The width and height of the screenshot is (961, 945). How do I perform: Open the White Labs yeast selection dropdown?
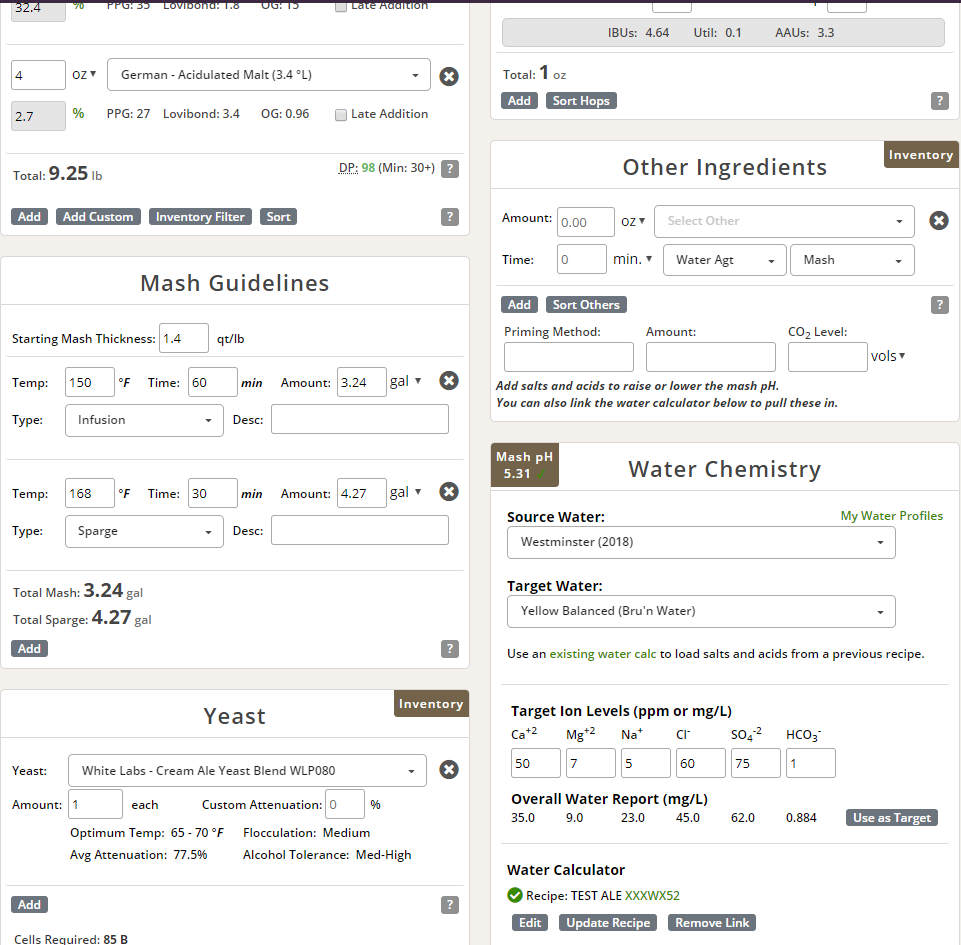coord(247,771)
